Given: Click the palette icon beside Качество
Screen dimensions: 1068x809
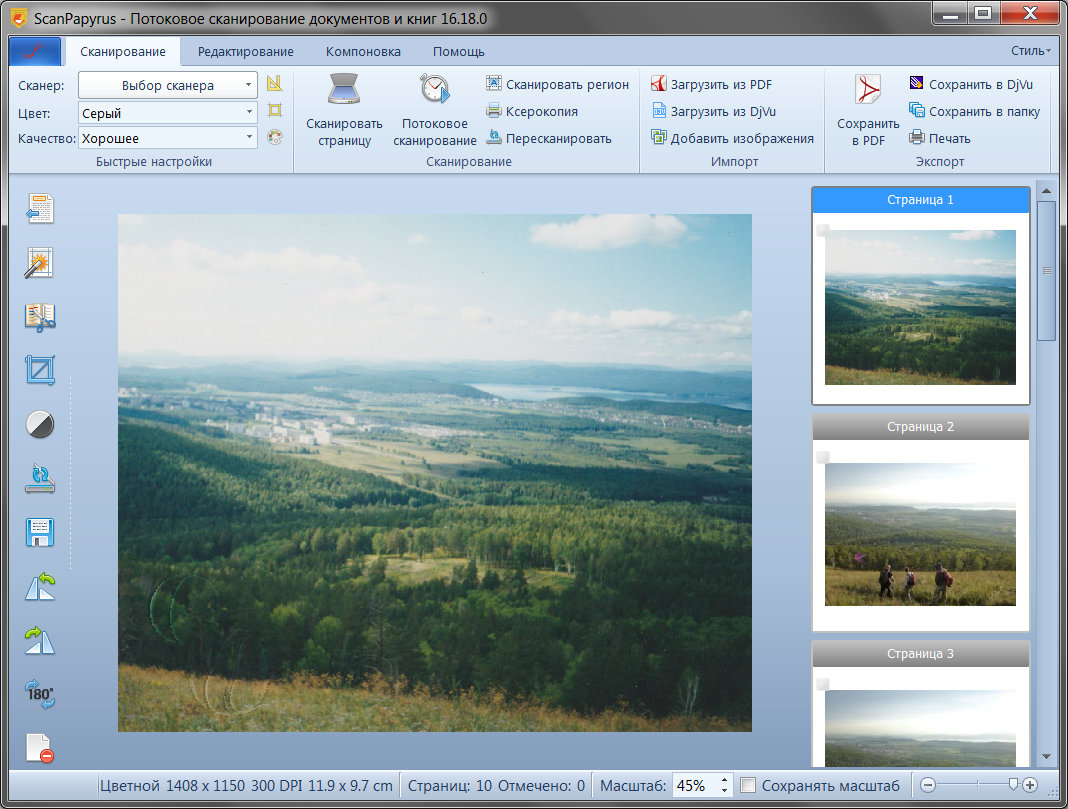Looking at the screenshot, I should coord(274,137).
